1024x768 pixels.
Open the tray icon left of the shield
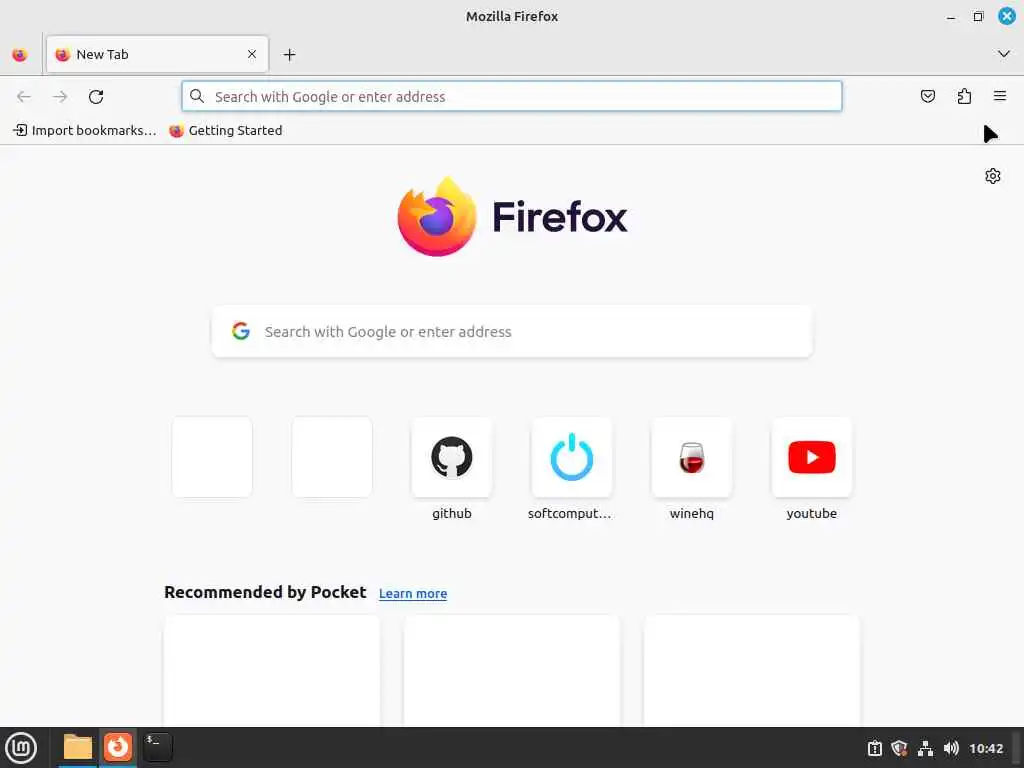[874, 748]
